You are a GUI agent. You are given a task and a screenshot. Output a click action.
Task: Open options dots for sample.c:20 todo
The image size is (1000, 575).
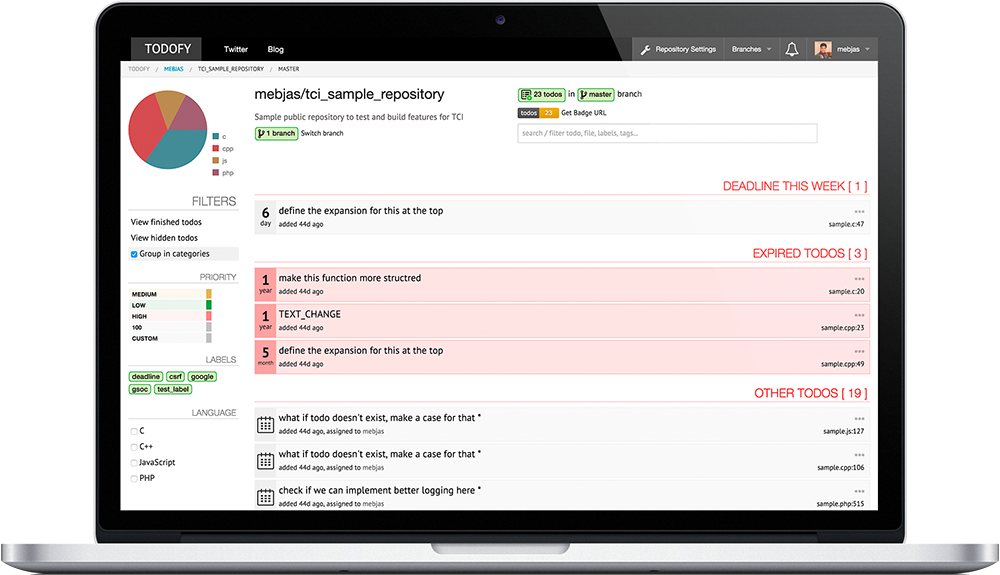pyautogui.click(x=859, y=279)
